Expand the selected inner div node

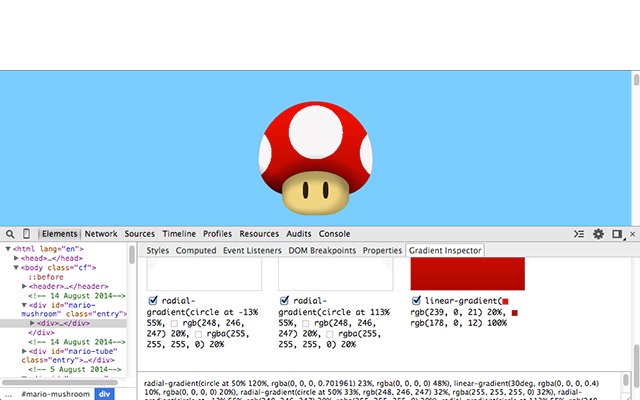(32, 323)
